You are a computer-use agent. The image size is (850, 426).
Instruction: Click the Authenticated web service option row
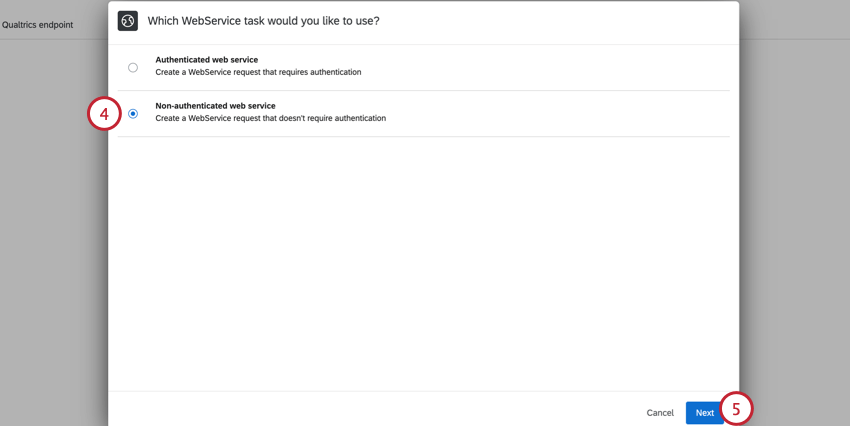(x=423, y=68)
